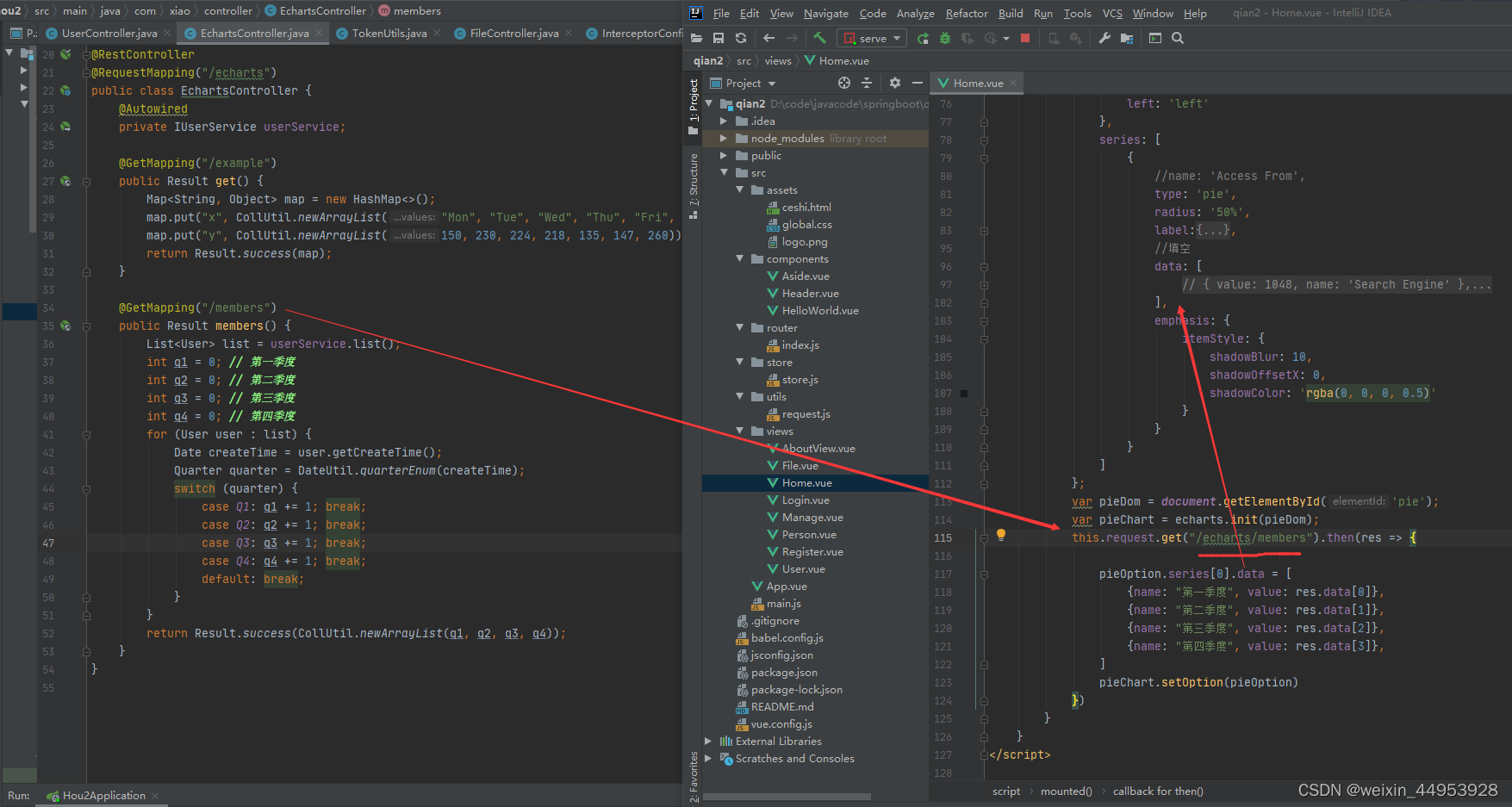Close the EchartsController.java tab
Image resolution: width=1512 pixels, height=807 pixels.
point(319,33)
